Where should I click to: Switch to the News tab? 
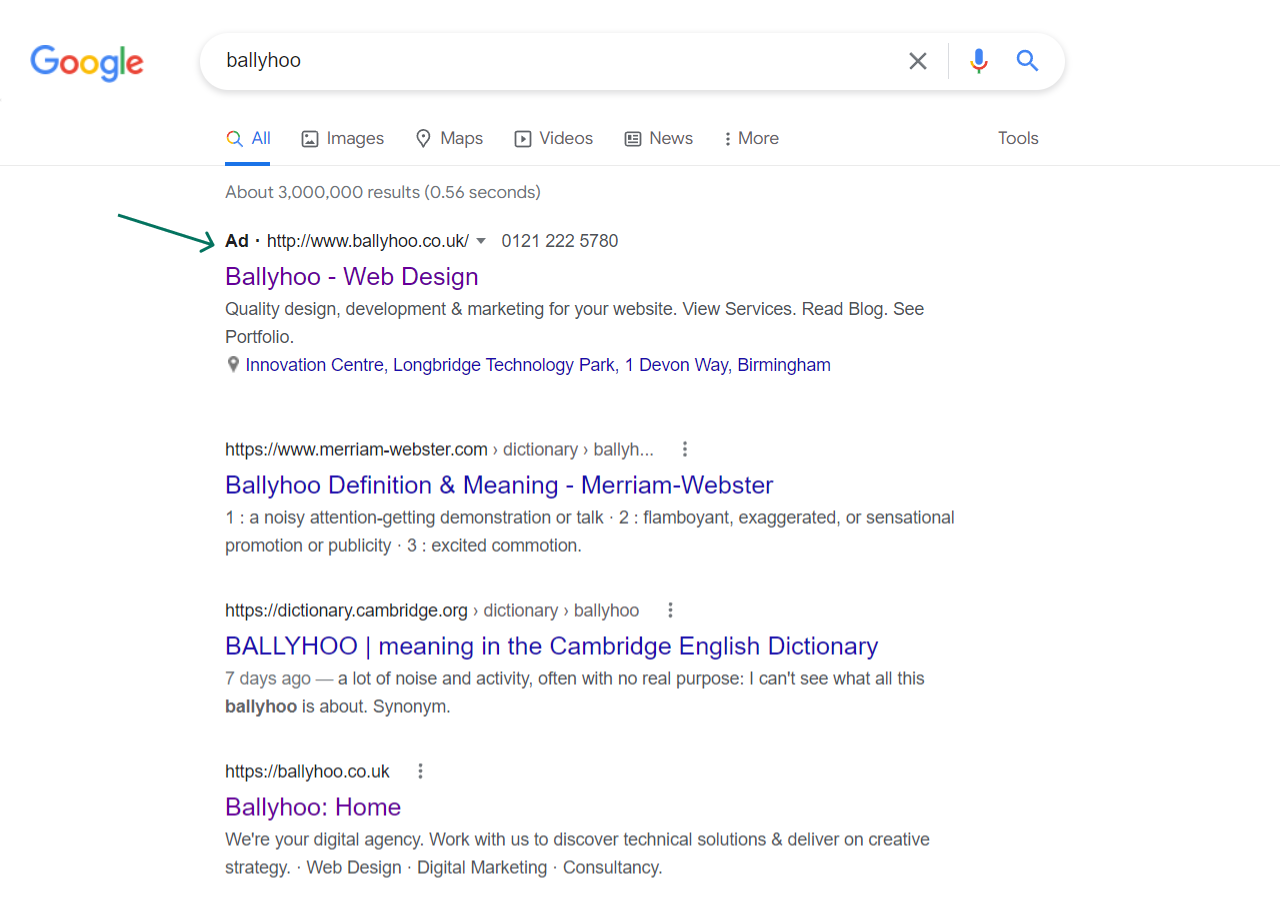658,138
